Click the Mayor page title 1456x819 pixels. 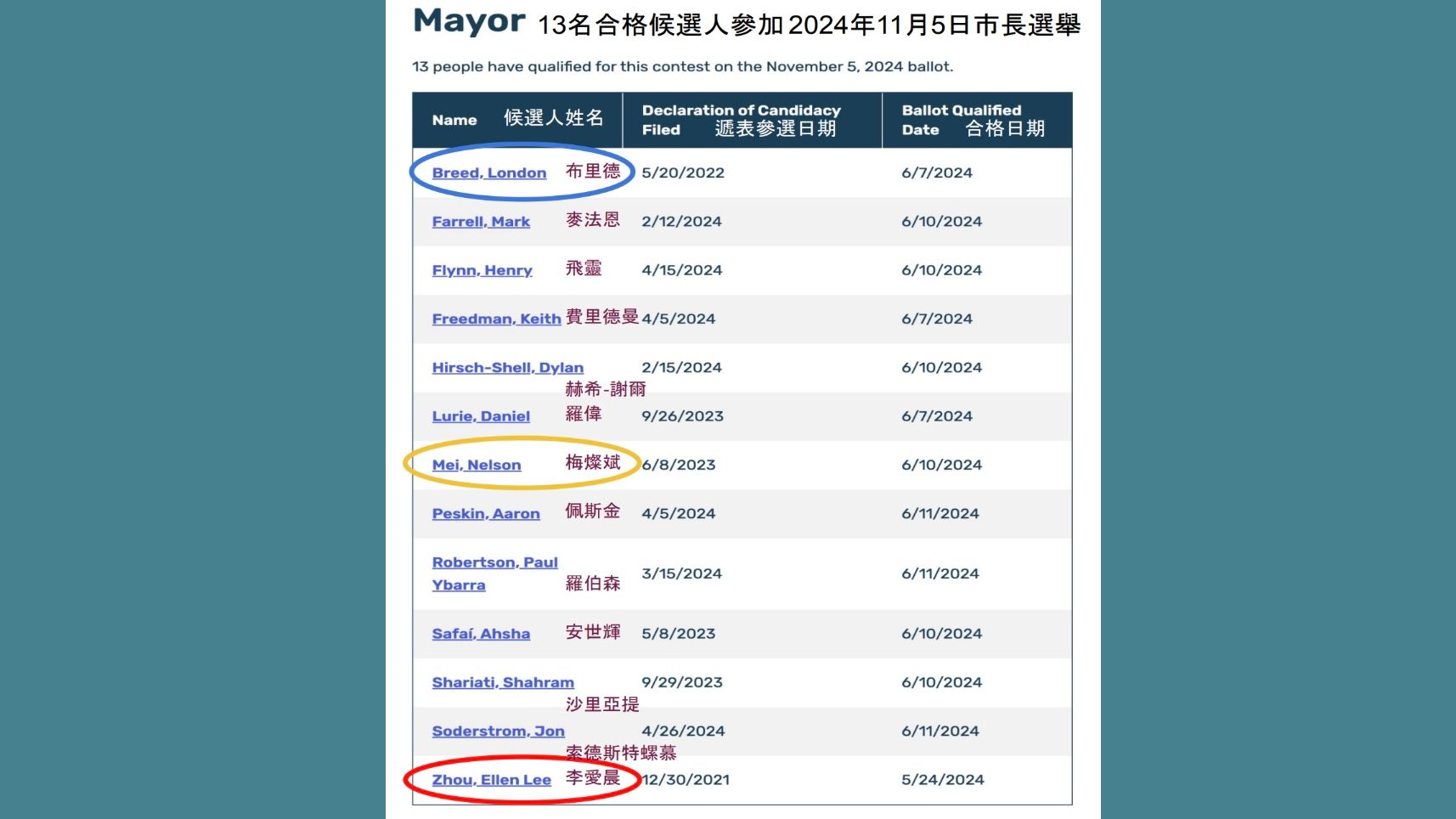(469, 22)
